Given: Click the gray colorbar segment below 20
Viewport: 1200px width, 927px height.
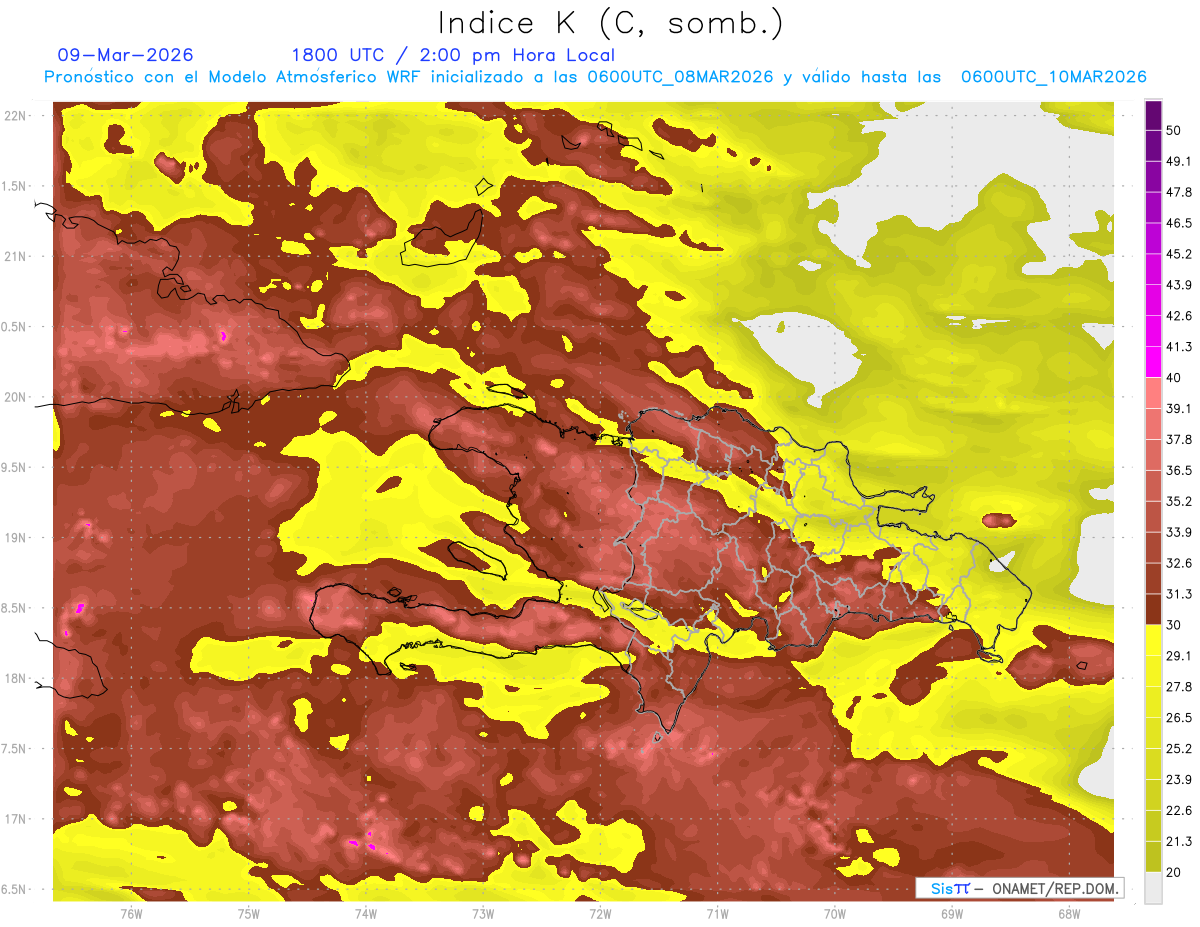Looking at the screenshot, I should coord(1153,888).
